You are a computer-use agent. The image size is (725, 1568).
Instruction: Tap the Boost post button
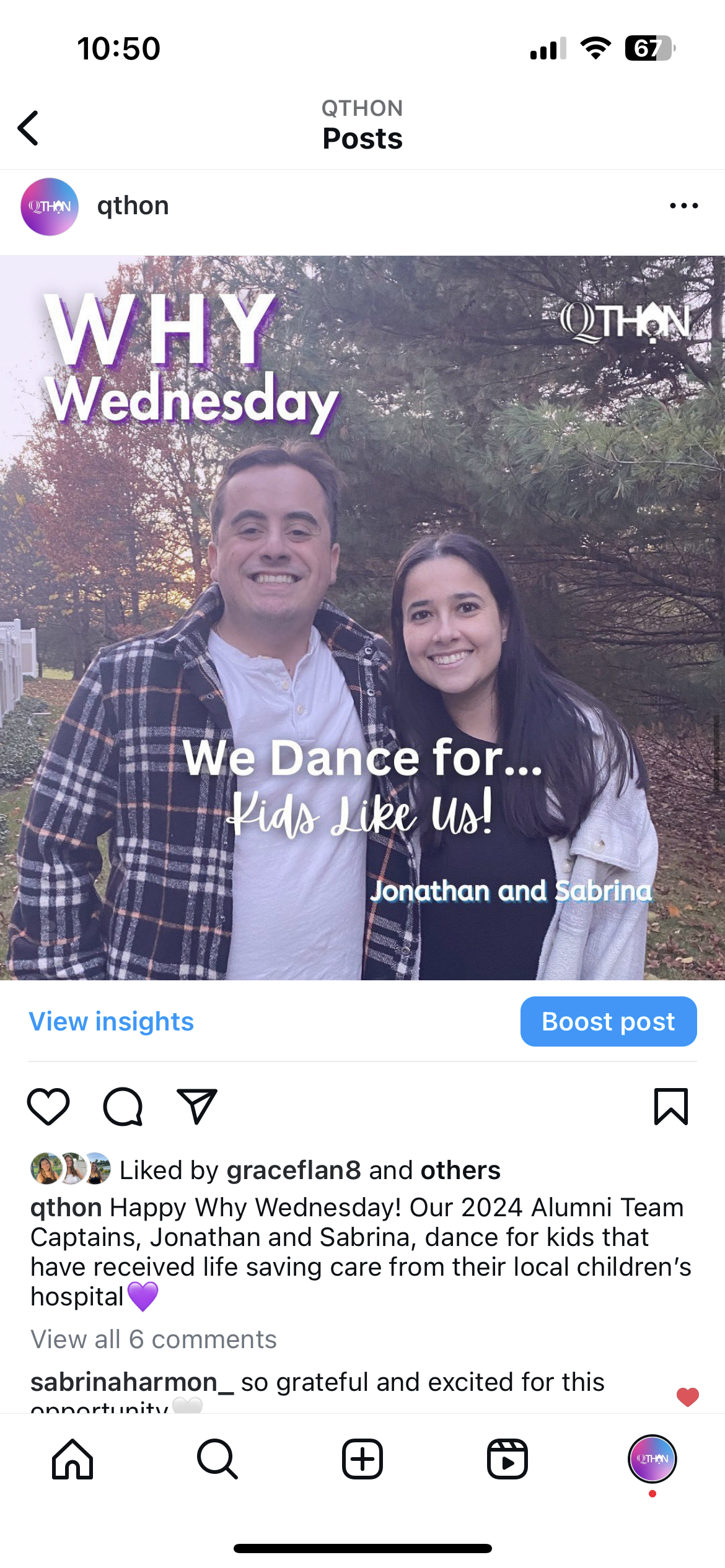point(609,1021)
